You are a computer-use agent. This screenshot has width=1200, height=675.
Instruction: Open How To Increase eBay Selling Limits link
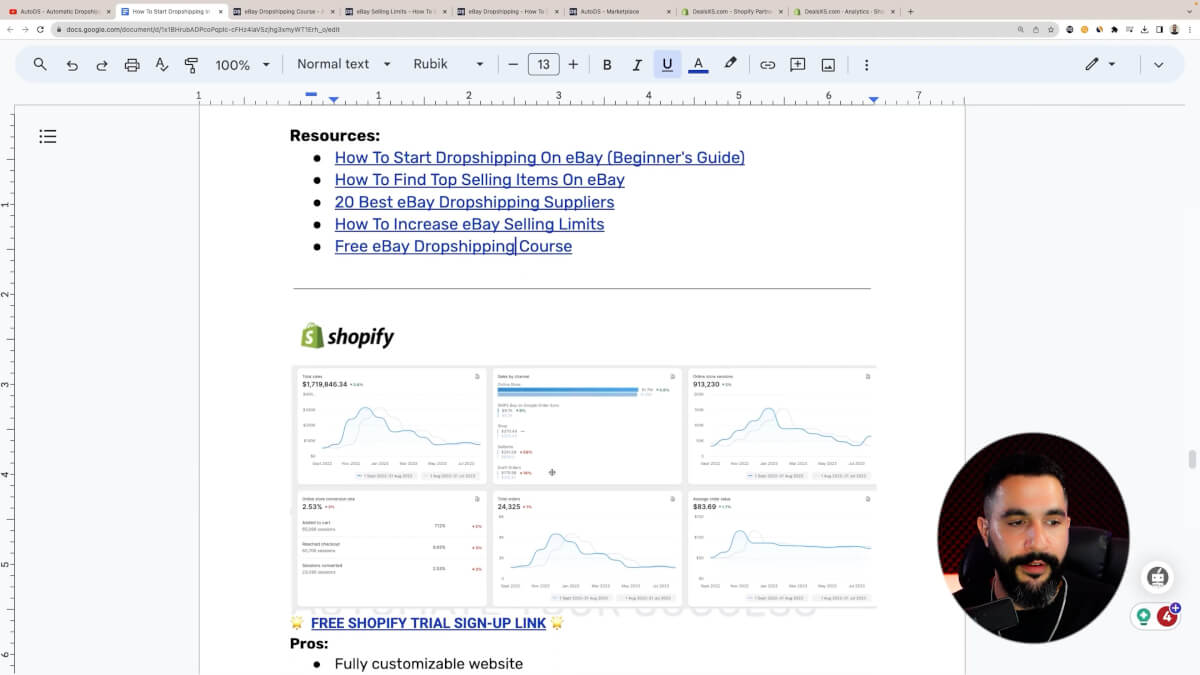pyautogui.click(x=469, y=224)
